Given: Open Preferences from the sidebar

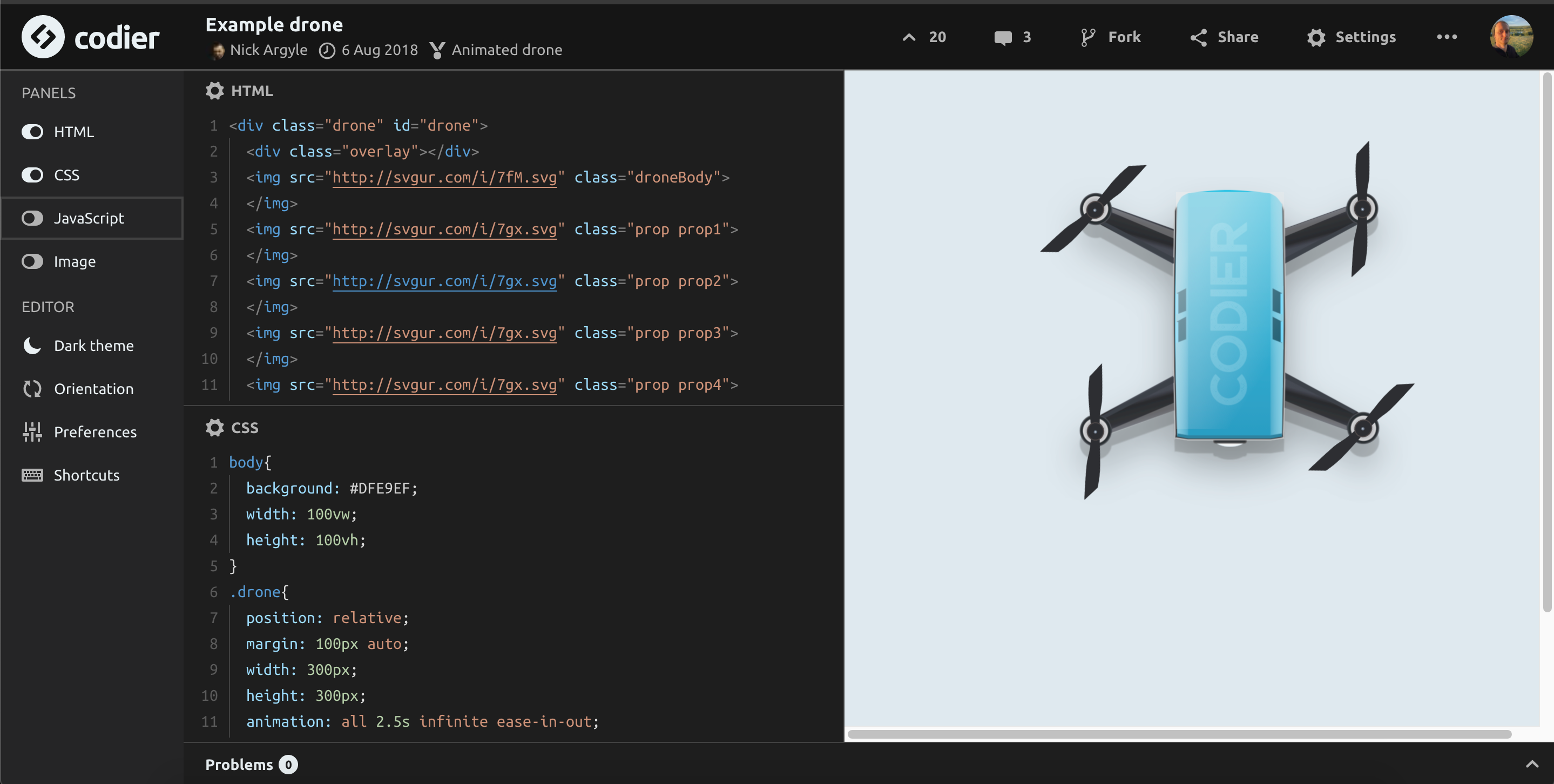Looking at the screenshot, I should point(94,432).
